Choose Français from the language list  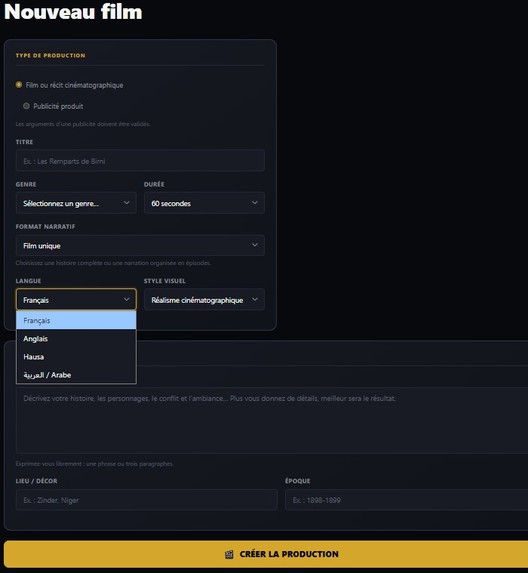coord(76,320)
